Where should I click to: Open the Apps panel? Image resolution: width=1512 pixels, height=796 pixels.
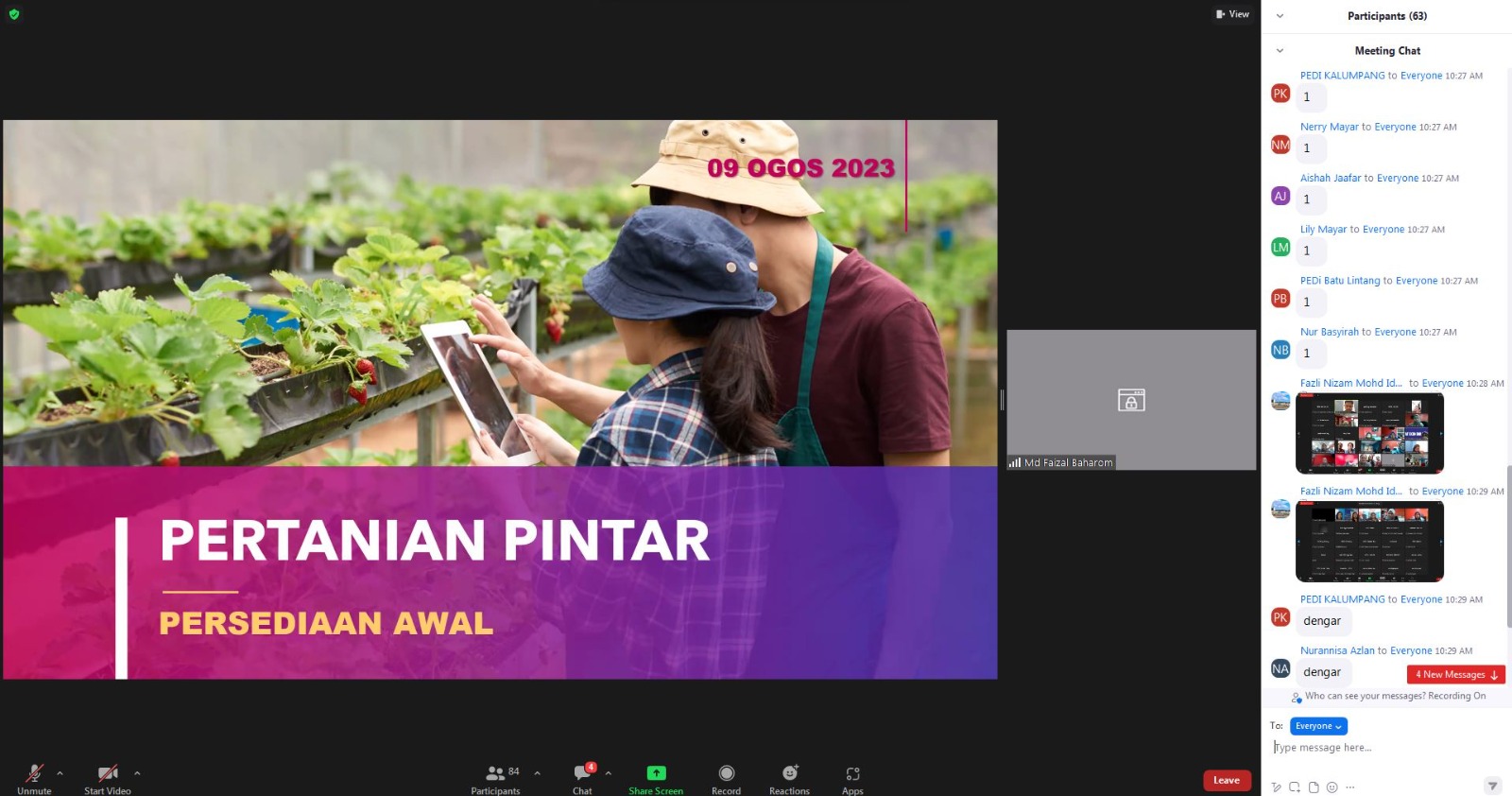point(852,773)
